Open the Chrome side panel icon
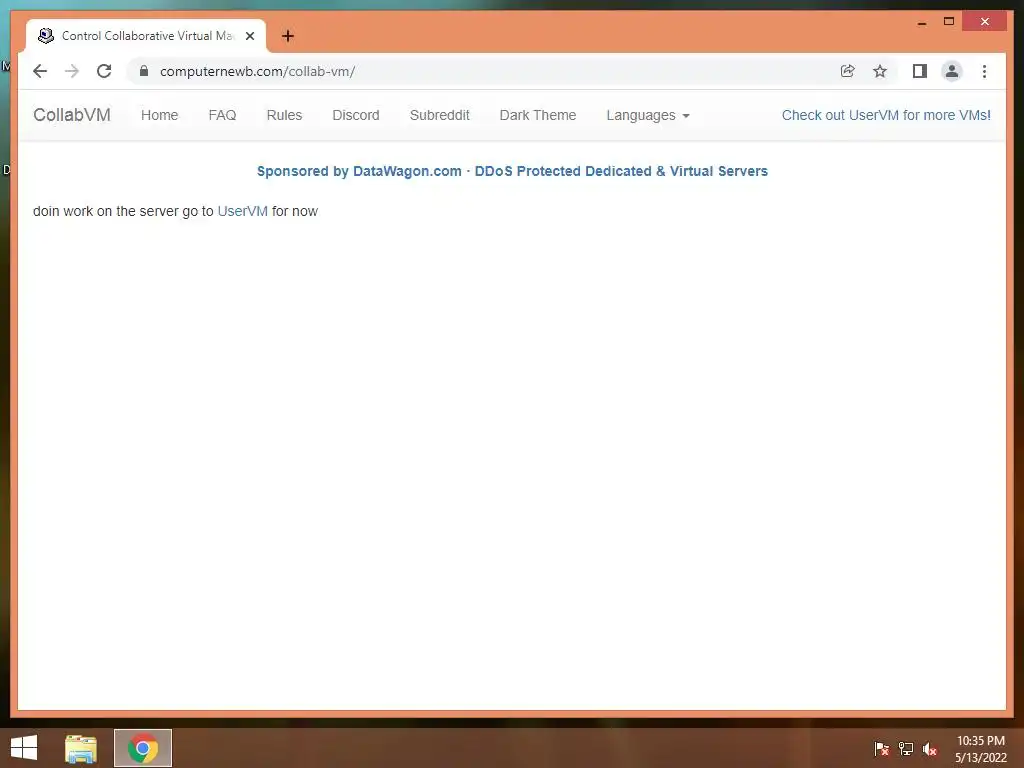1024x768 pixels. 920,71
